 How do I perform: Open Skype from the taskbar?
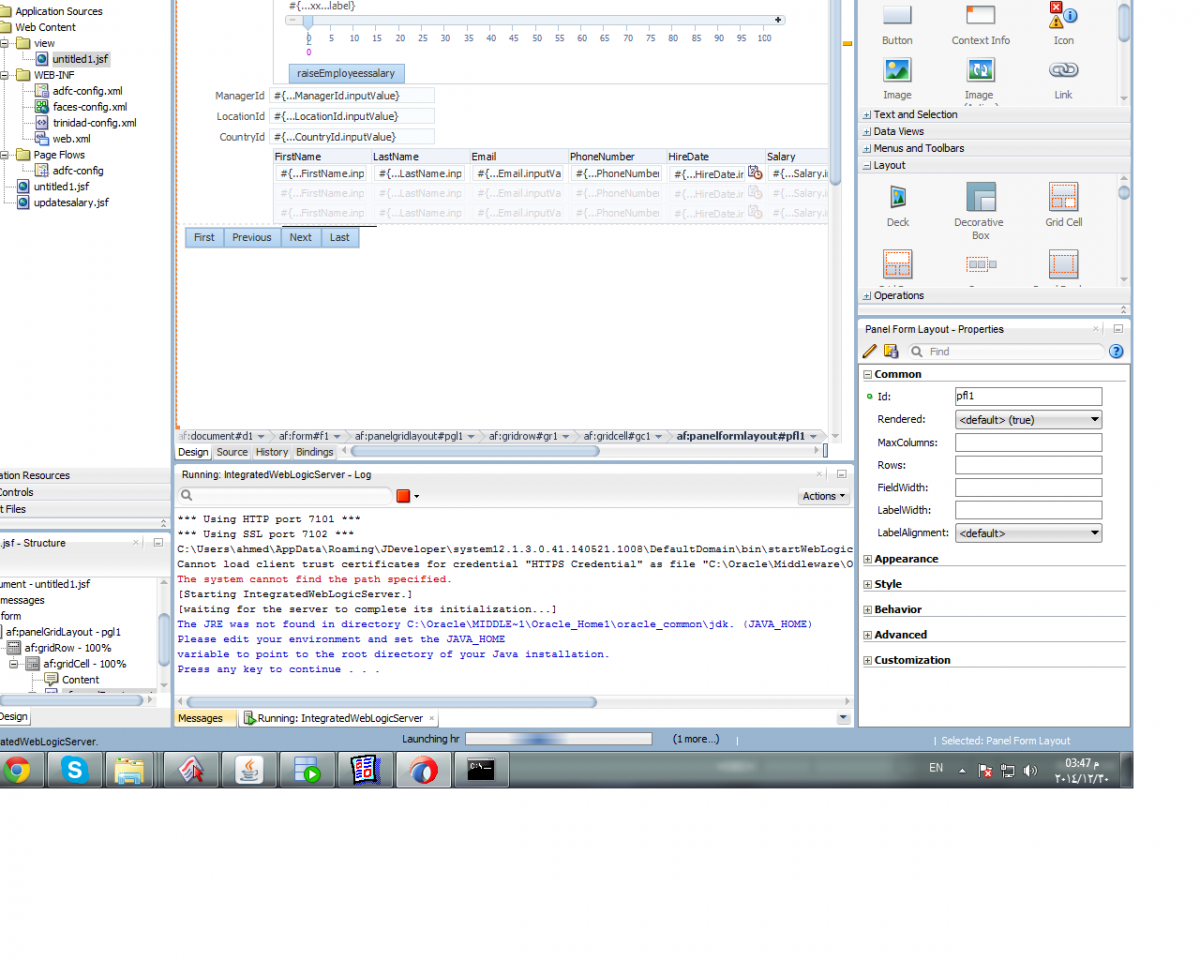point(74,770)
